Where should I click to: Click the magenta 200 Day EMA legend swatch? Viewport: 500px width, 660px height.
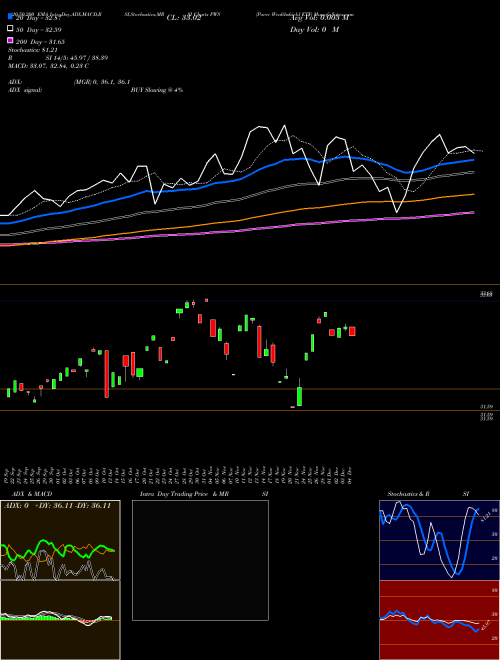(10, 40)
